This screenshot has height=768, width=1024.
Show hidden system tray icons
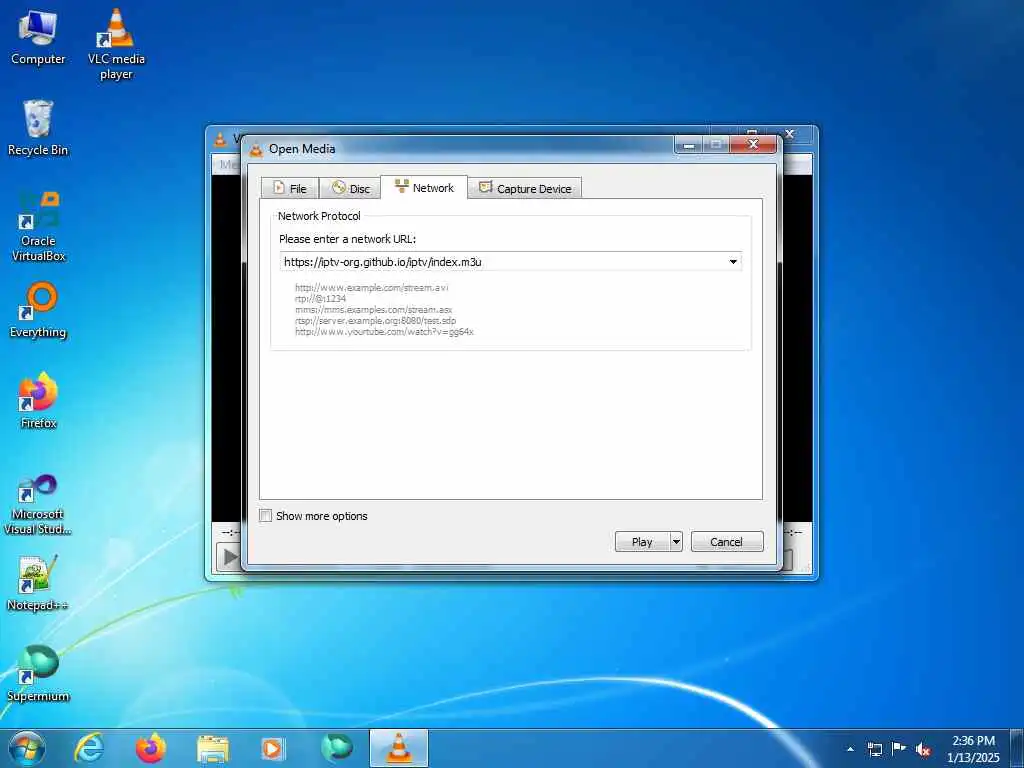tap(850, 749)
